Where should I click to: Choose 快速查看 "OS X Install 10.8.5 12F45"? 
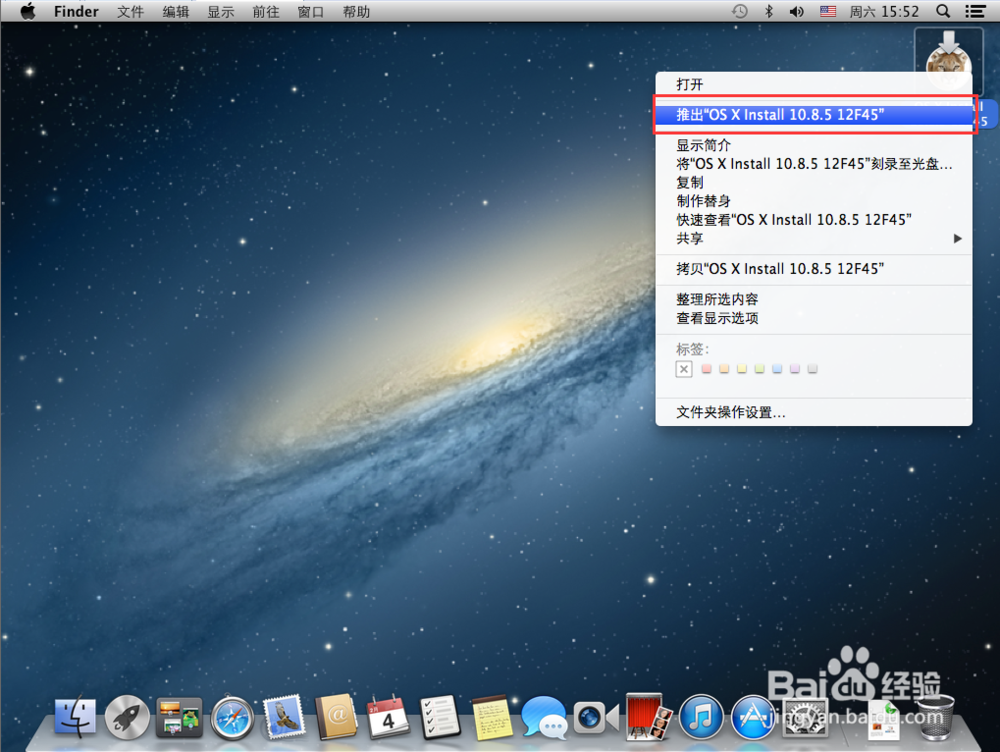814,220
